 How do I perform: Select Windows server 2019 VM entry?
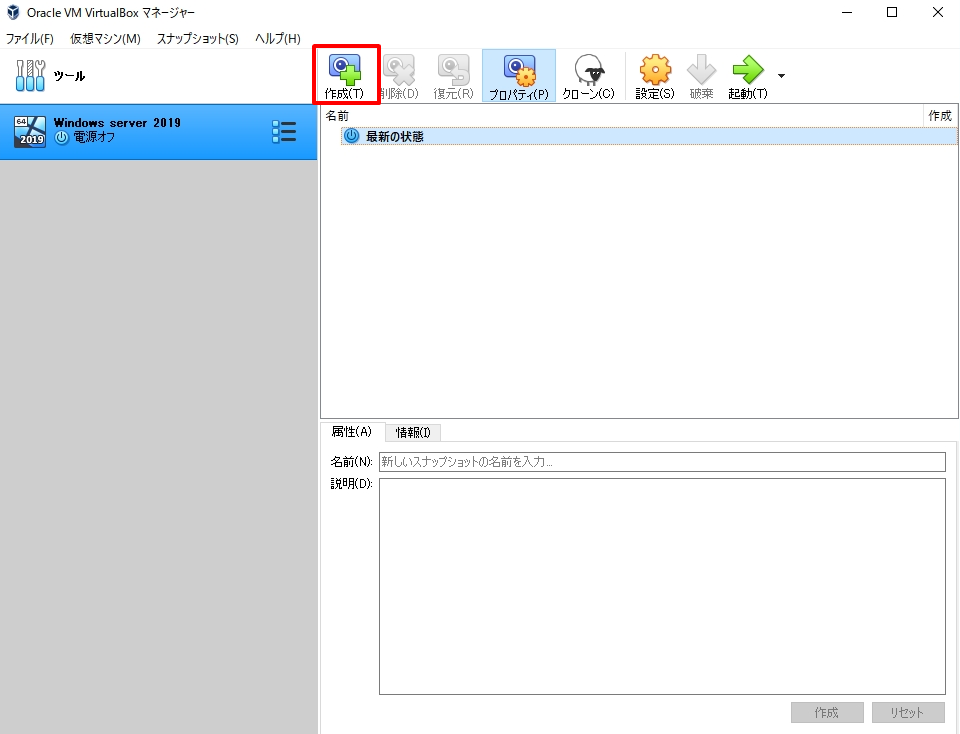pyautogui.click(x=159, y=132)
